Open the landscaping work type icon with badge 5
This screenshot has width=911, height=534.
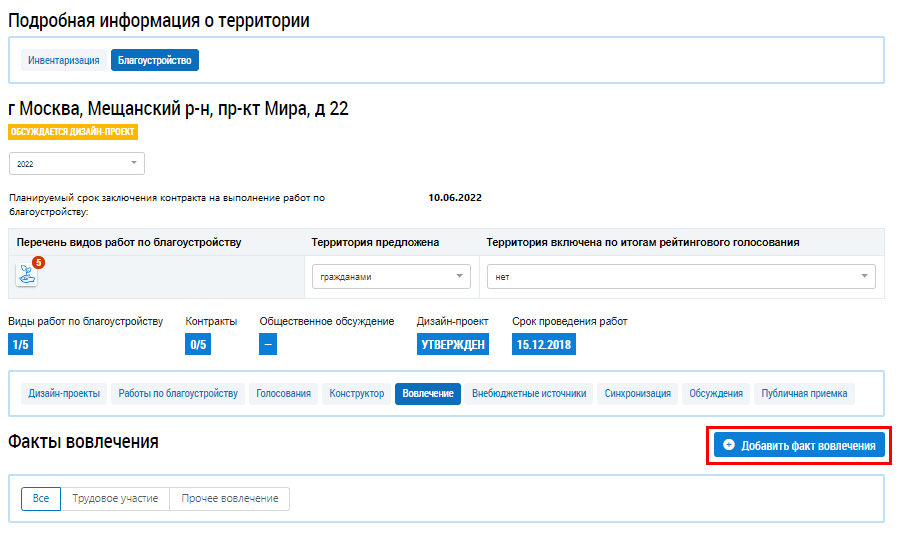coord(26,275)
